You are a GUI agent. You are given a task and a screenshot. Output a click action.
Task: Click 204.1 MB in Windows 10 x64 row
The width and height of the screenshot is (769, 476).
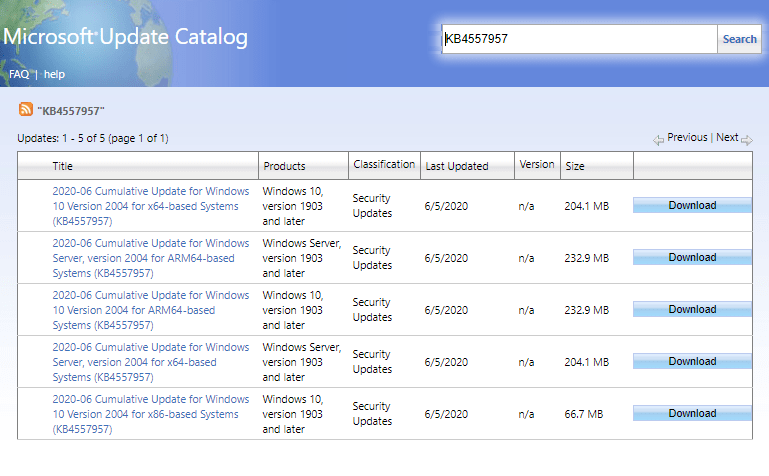point(587,206)
